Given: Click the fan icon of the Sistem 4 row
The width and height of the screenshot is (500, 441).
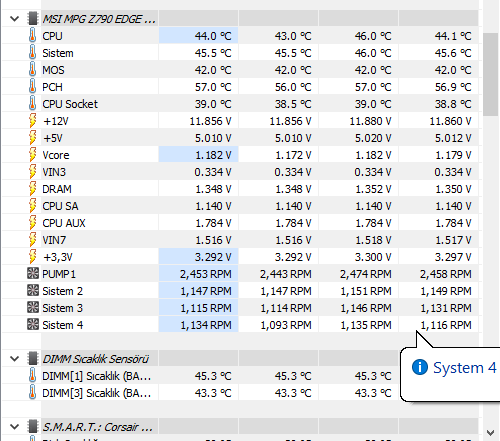Looking at the screenshot, I should [x=33, y=325].
